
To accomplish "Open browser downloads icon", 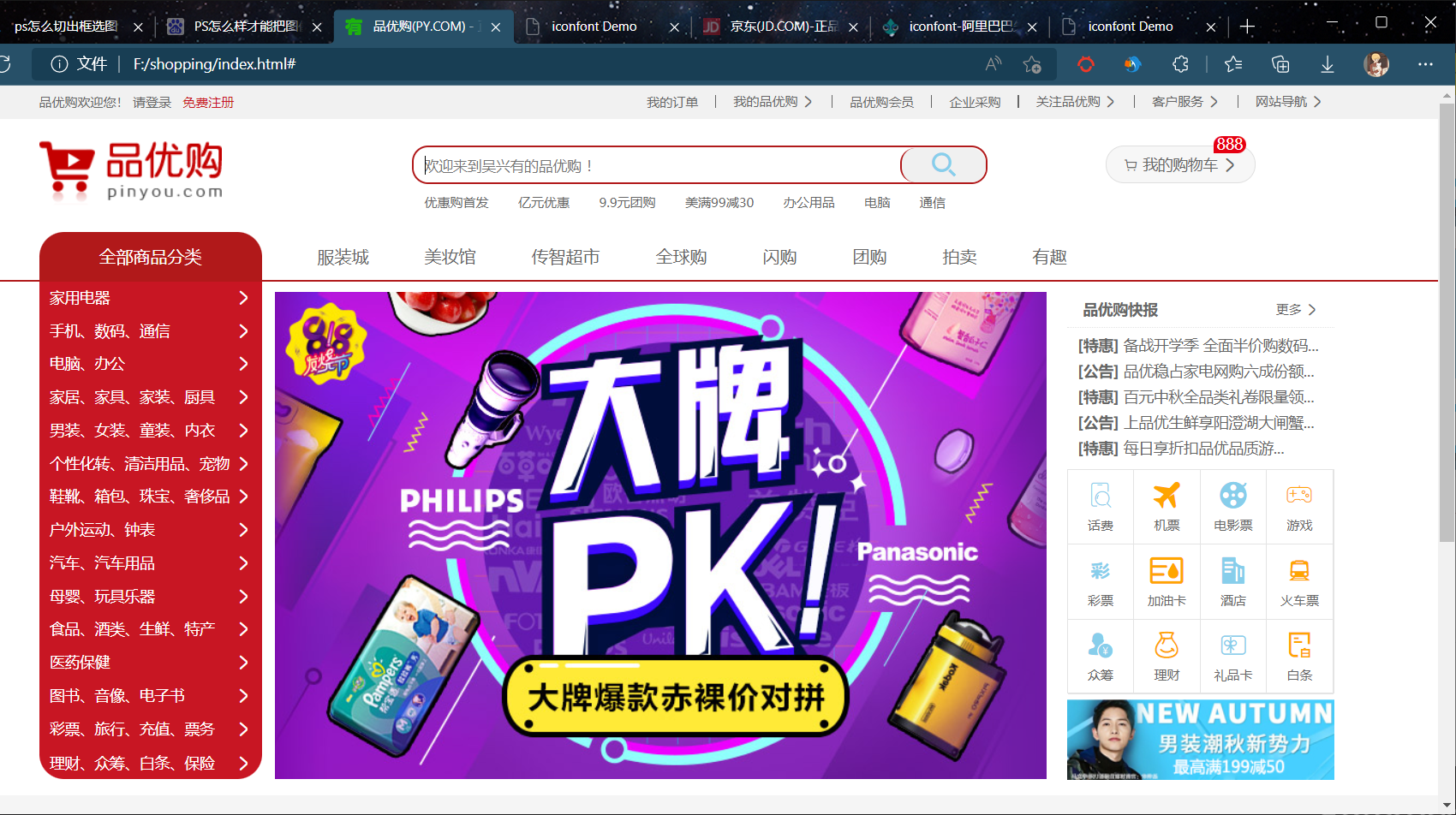I will pyautogui.click(x=1327, y=64).
